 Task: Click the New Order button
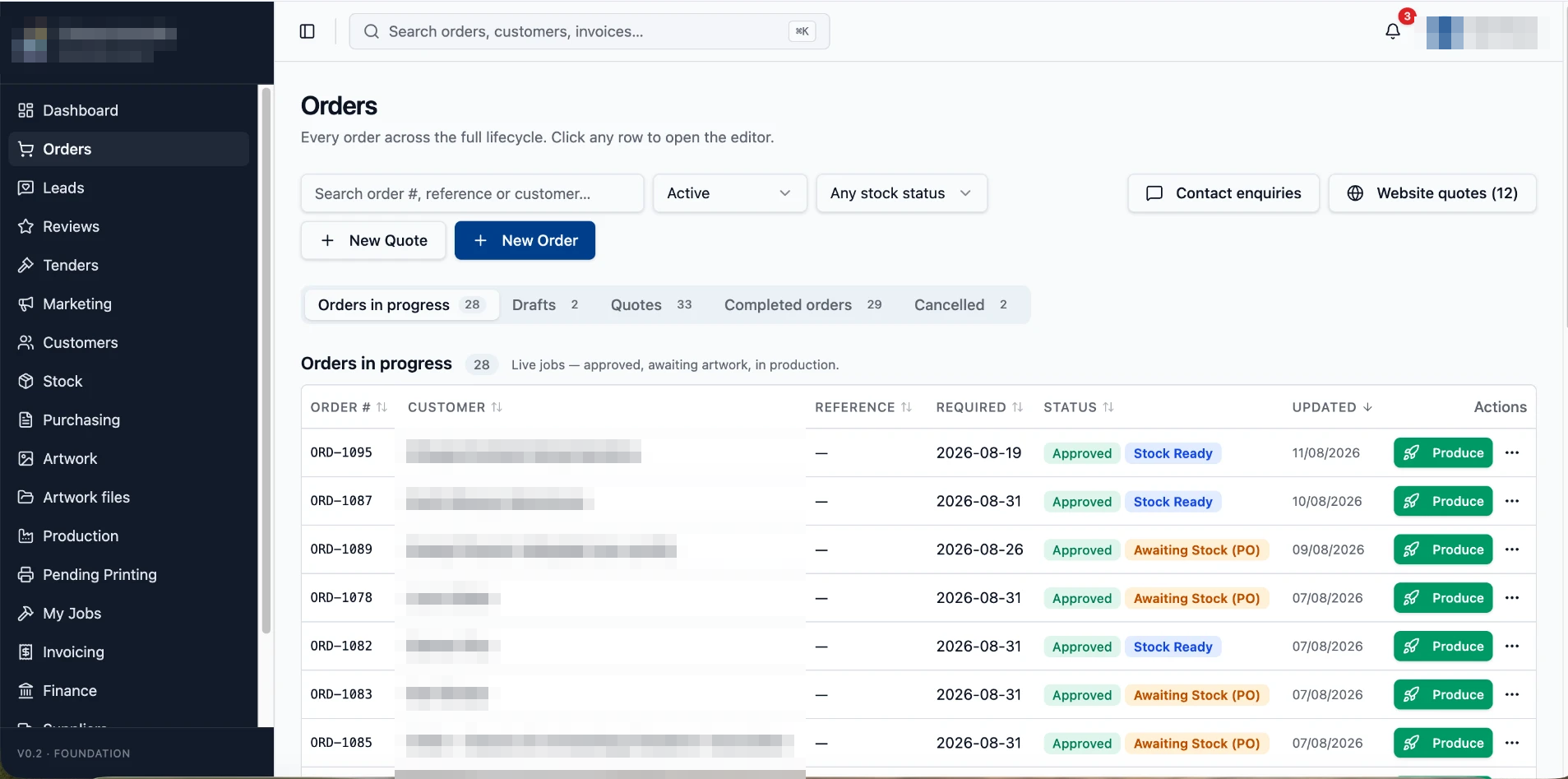click(x=525, y=240)
